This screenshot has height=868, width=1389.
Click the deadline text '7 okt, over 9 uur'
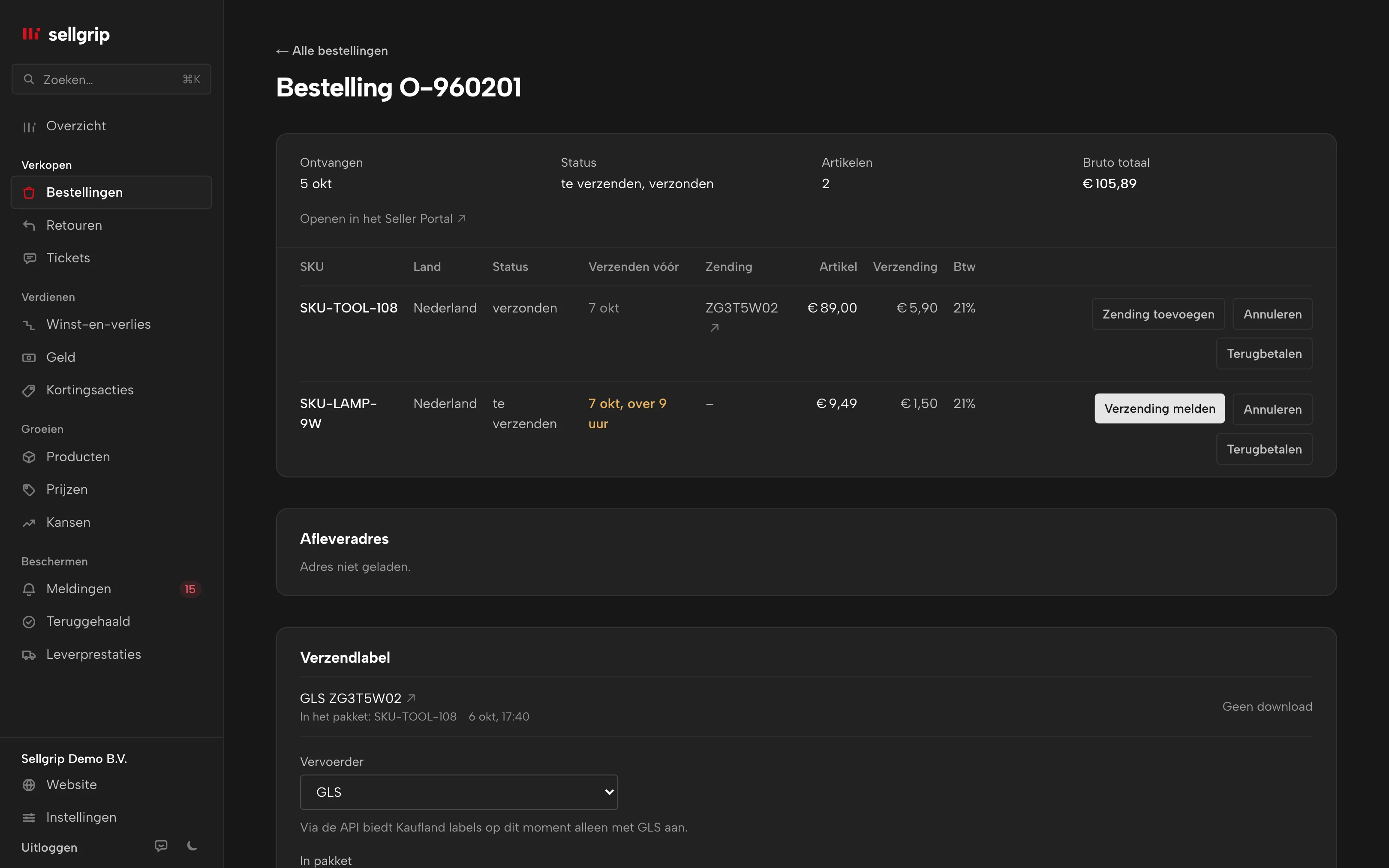pos(627,413)
